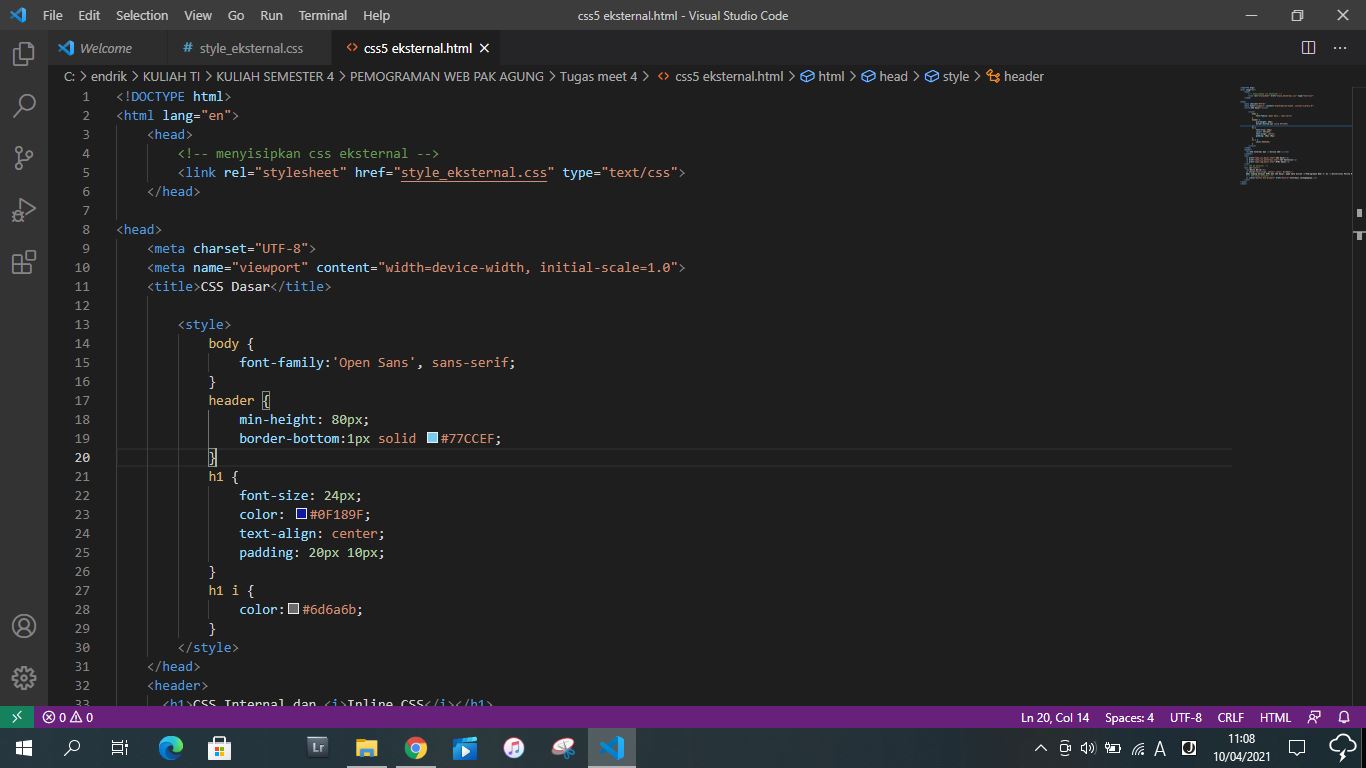Open the Search view in activity bar
The width and height of the screenshot is (1366, 768).
point(24,106)
